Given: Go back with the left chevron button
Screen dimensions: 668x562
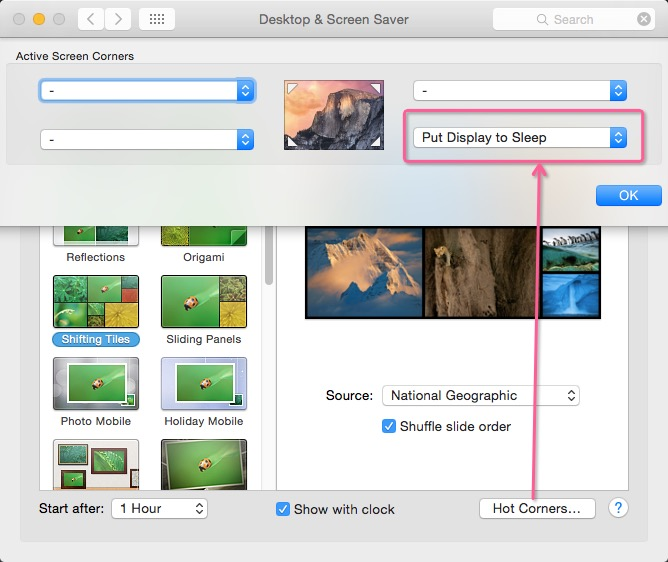Looking at the screenshot, I should (x=91, y=19).
